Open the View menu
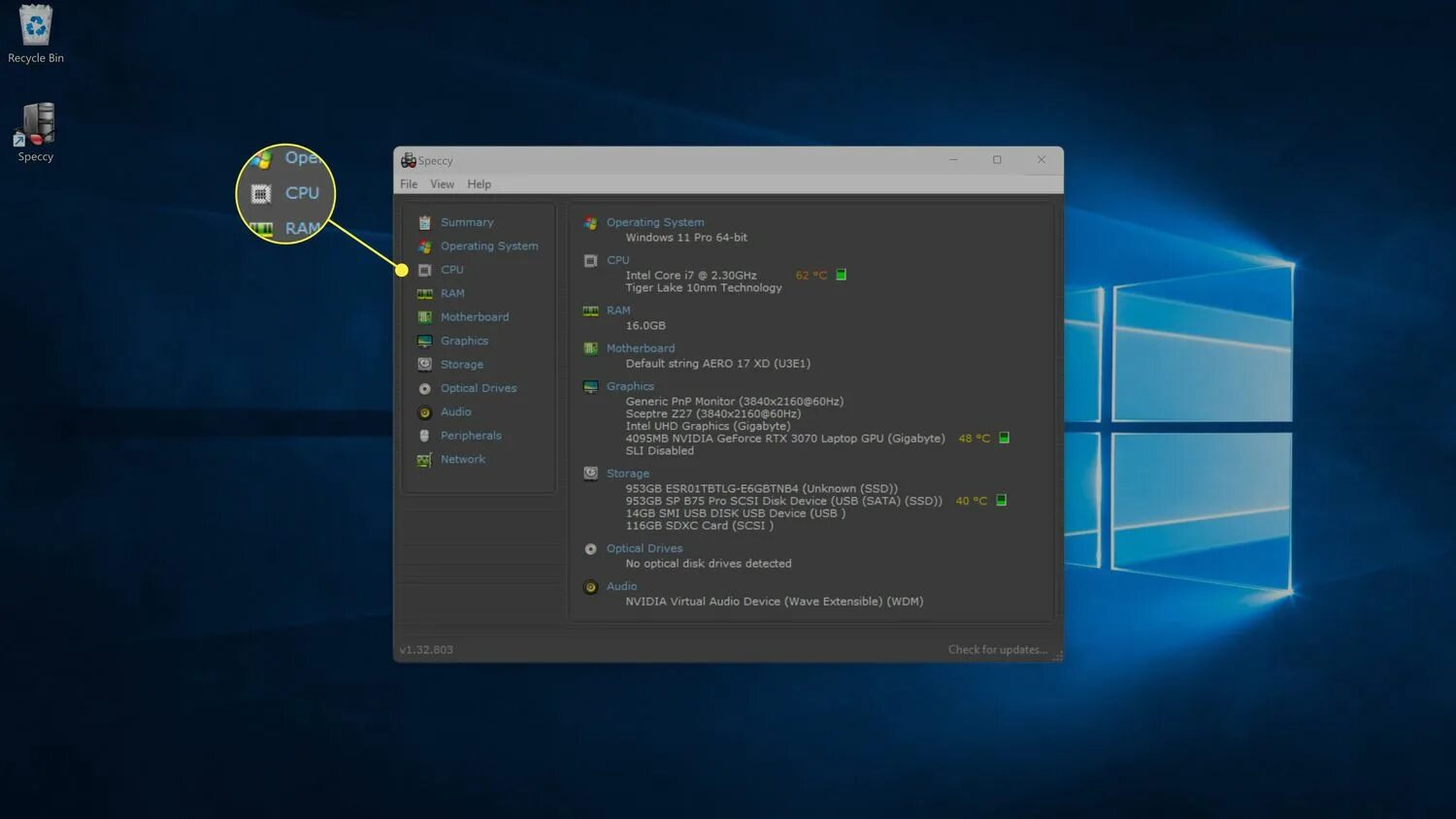The width and height of the screenshot is (1456, 819). tap(442, 184)
